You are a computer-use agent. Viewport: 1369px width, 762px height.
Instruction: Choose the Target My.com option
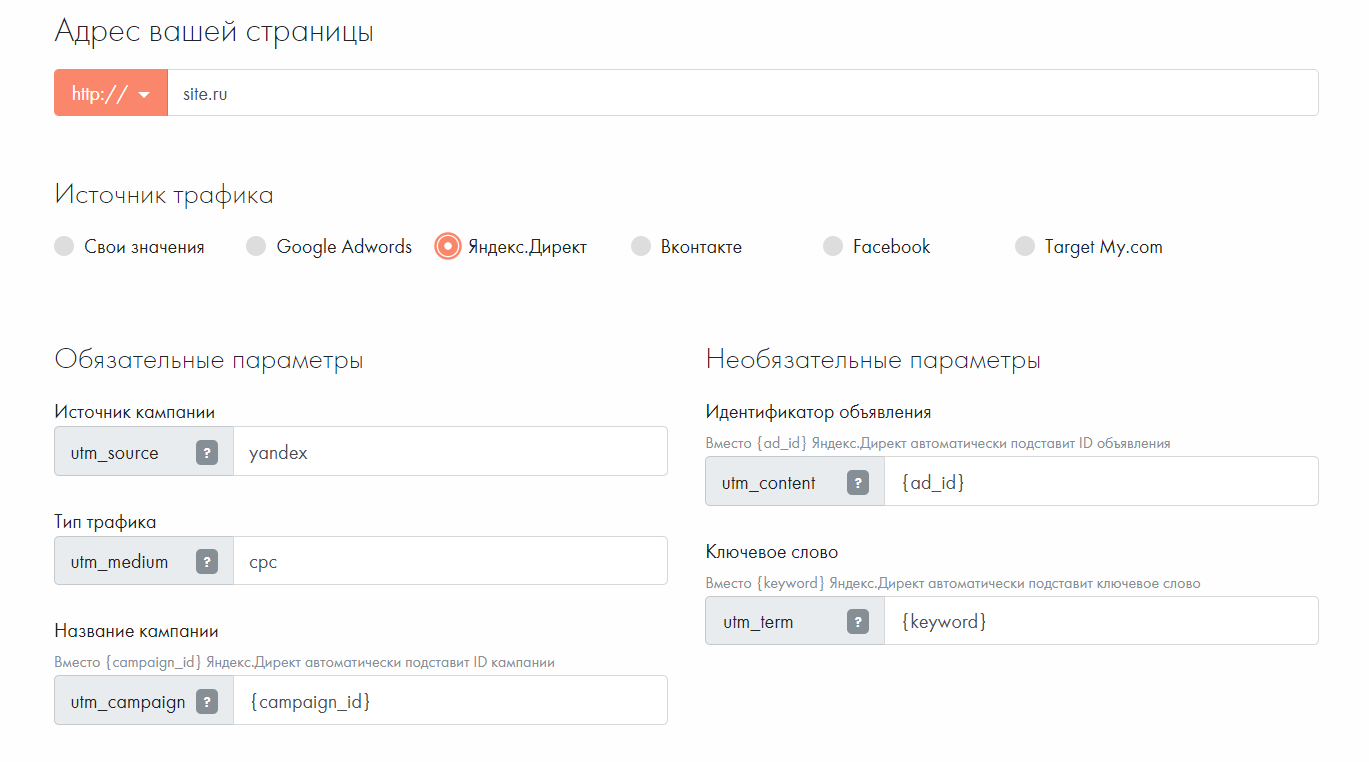[x=1024, y=246]
